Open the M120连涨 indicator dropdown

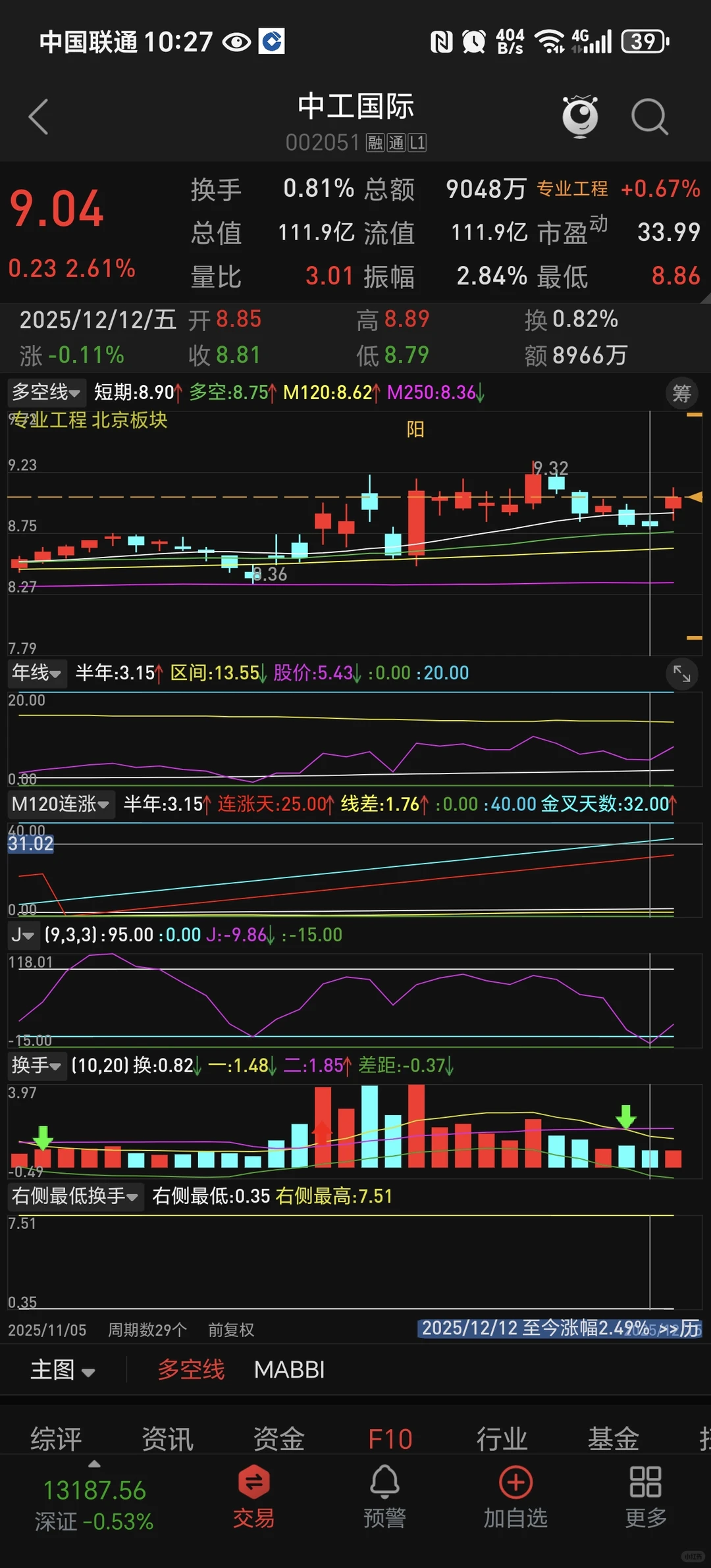[x=61, y=804]
